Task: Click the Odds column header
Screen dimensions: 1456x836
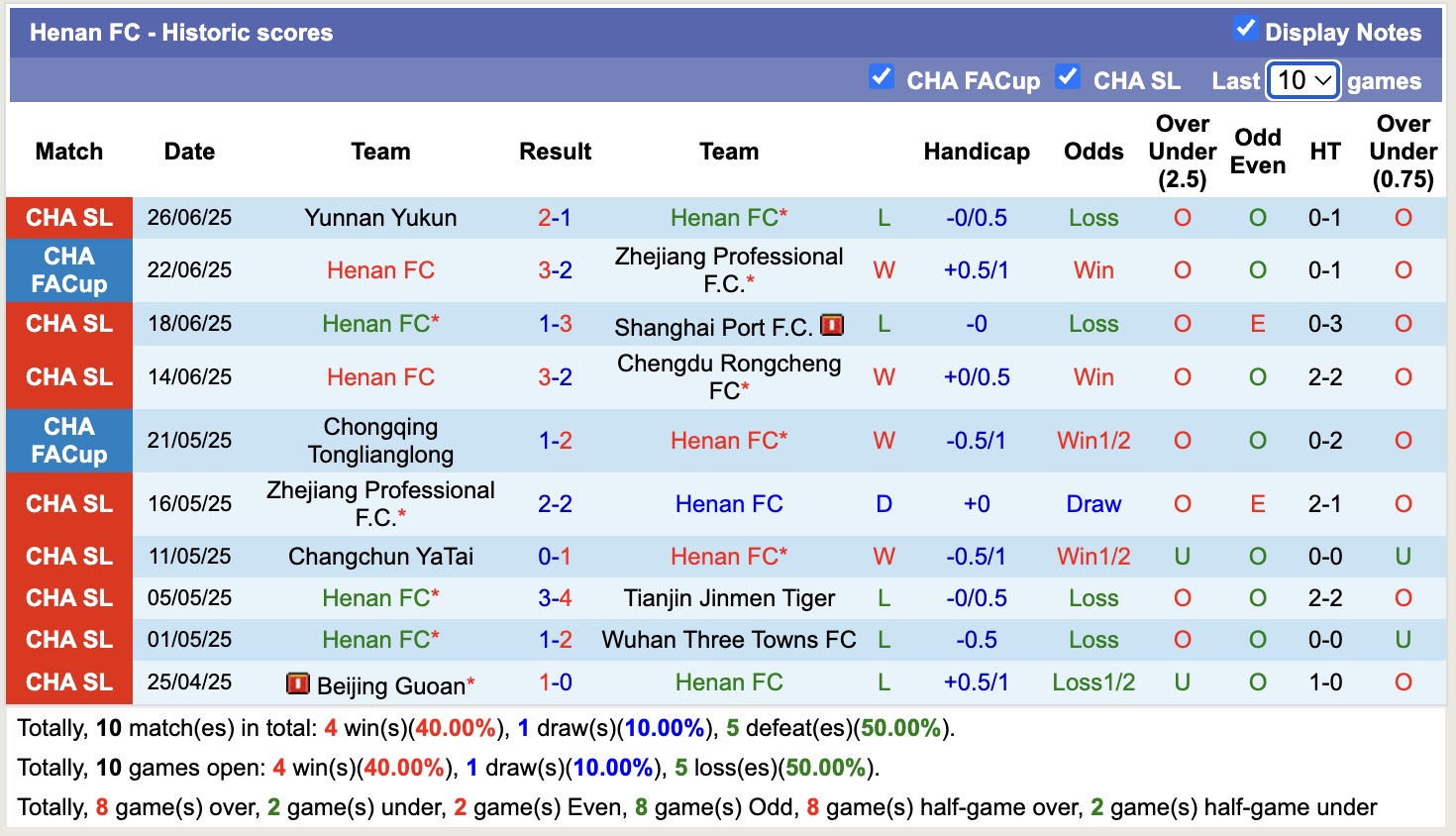Action: point(1093,152)
